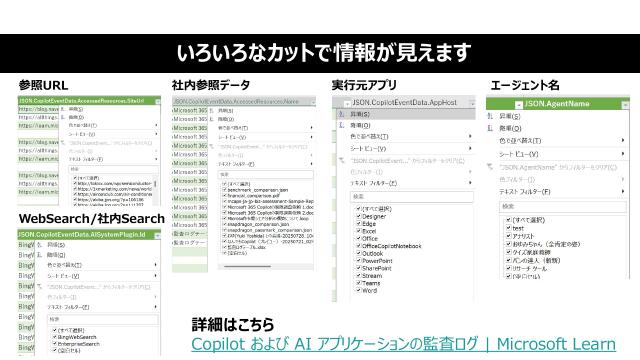
Task: Uncheck the Word checkbox in the AppHost list
Action: pos(359,290)
